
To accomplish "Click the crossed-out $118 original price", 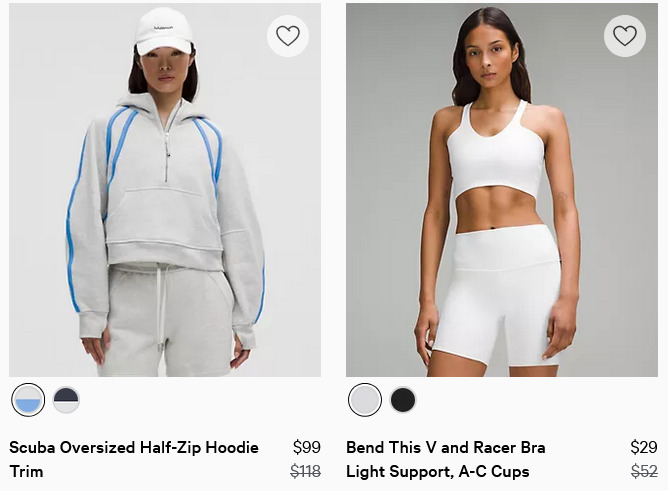I will point(305,471).
